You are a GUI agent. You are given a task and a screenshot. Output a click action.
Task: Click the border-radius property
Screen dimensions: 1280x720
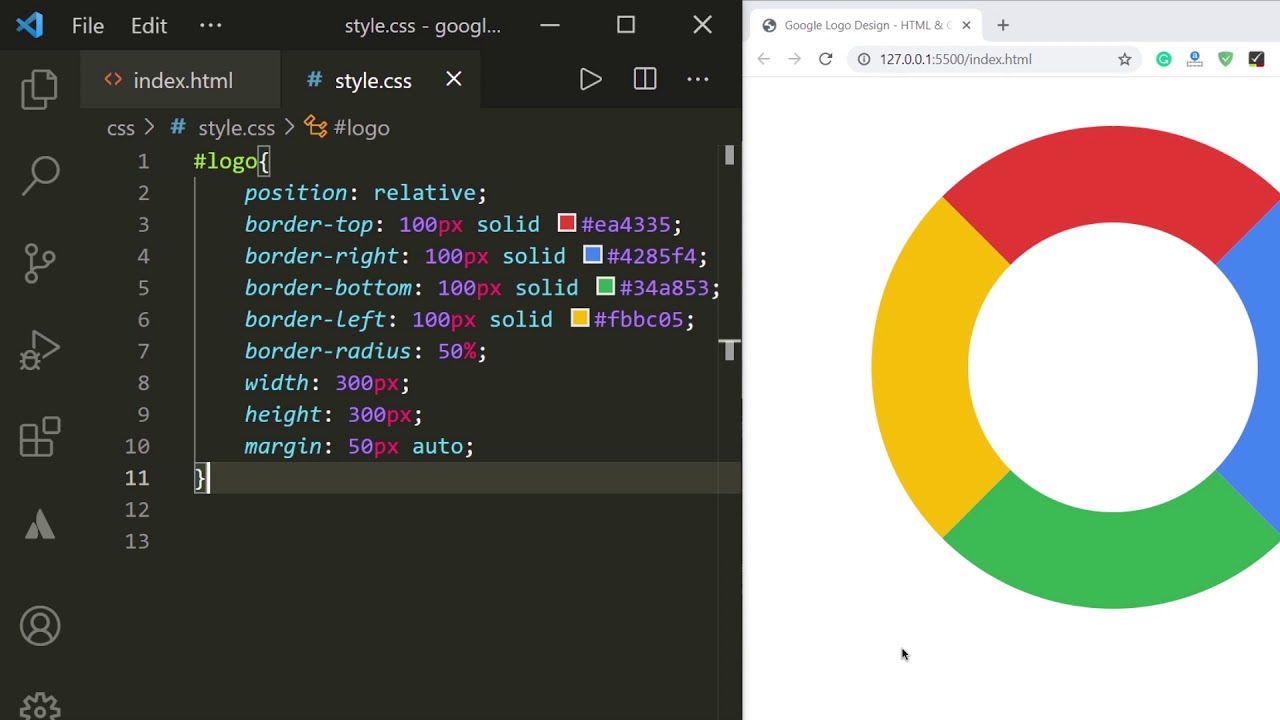click(x=328, y=351)
